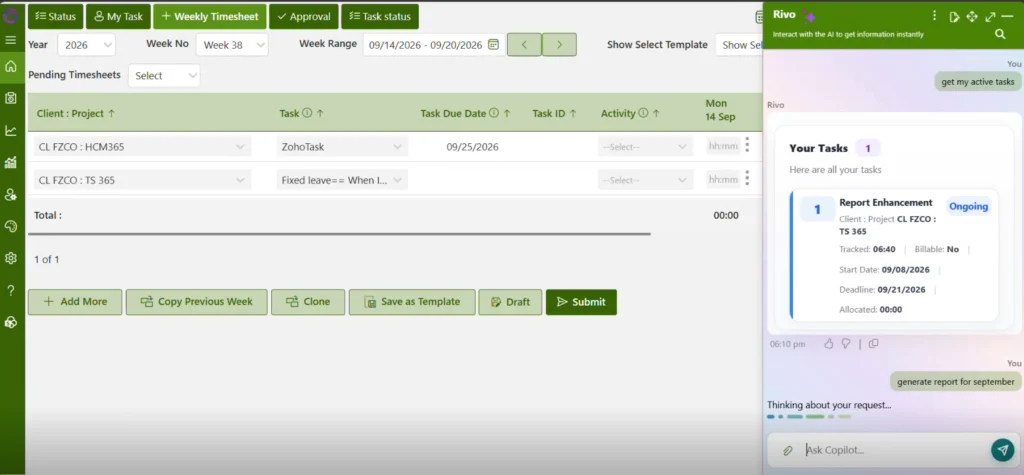Attach a file to Copilot message
The image size is (1024, 475).
point(788,450)
